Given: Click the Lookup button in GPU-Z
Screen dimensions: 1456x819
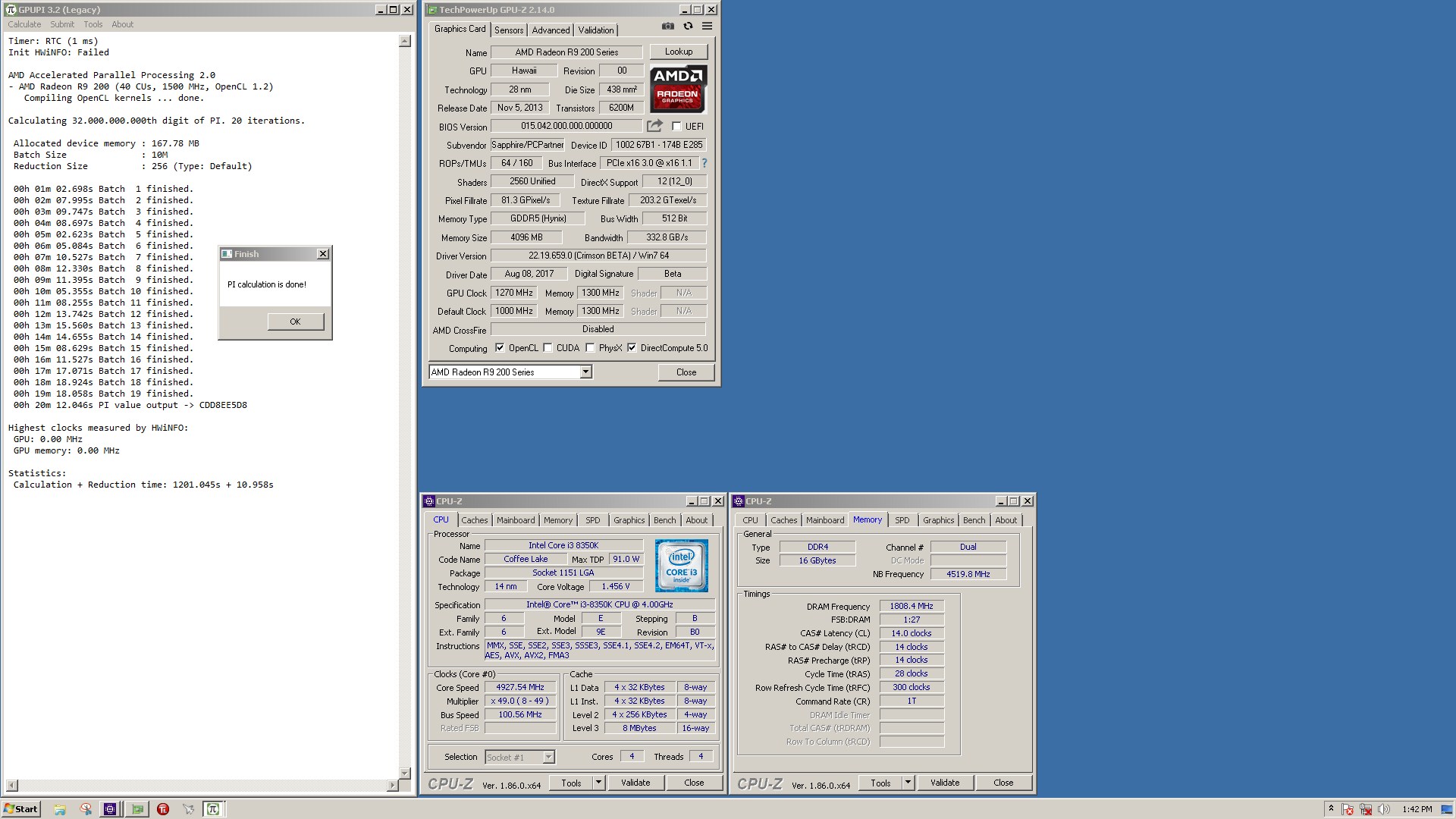Looking at the screenshot, I should click(x=679, y=52).
